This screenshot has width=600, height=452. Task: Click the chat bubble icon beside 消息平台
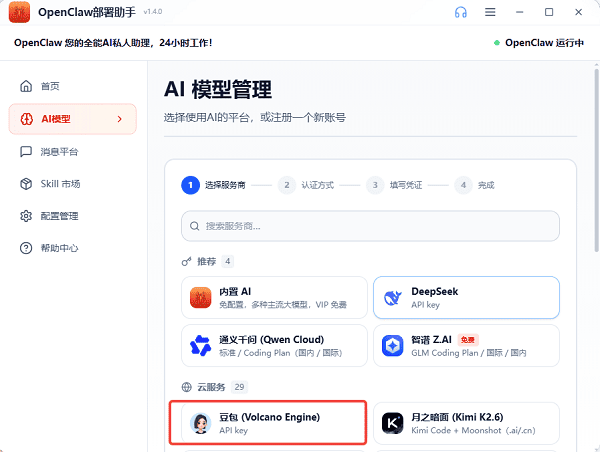(x=26, y=152)
